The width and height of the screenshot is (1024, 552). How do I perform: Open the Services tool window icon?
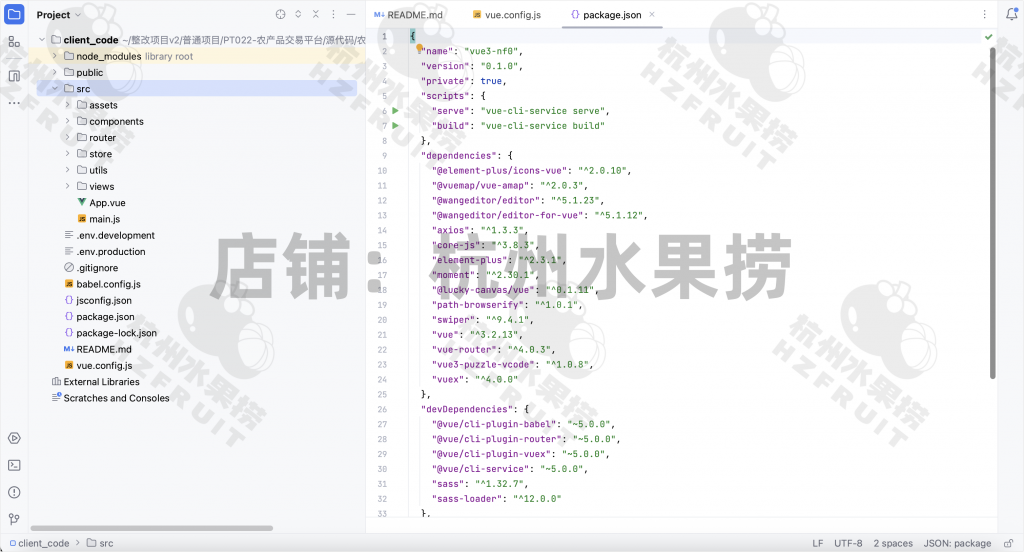click(x=14, y=438)
